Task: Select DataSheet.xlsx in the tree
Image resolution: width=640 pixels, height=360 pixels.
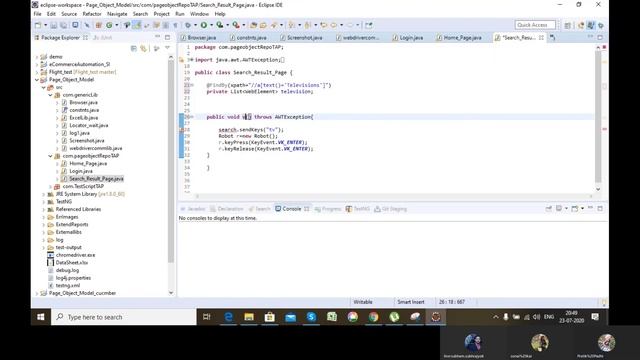Action: tap(72, 263)
